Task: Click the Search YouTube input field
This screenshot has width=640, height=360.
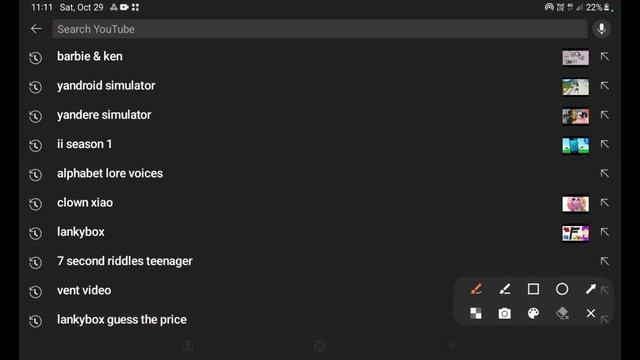Action: (320, 29)
